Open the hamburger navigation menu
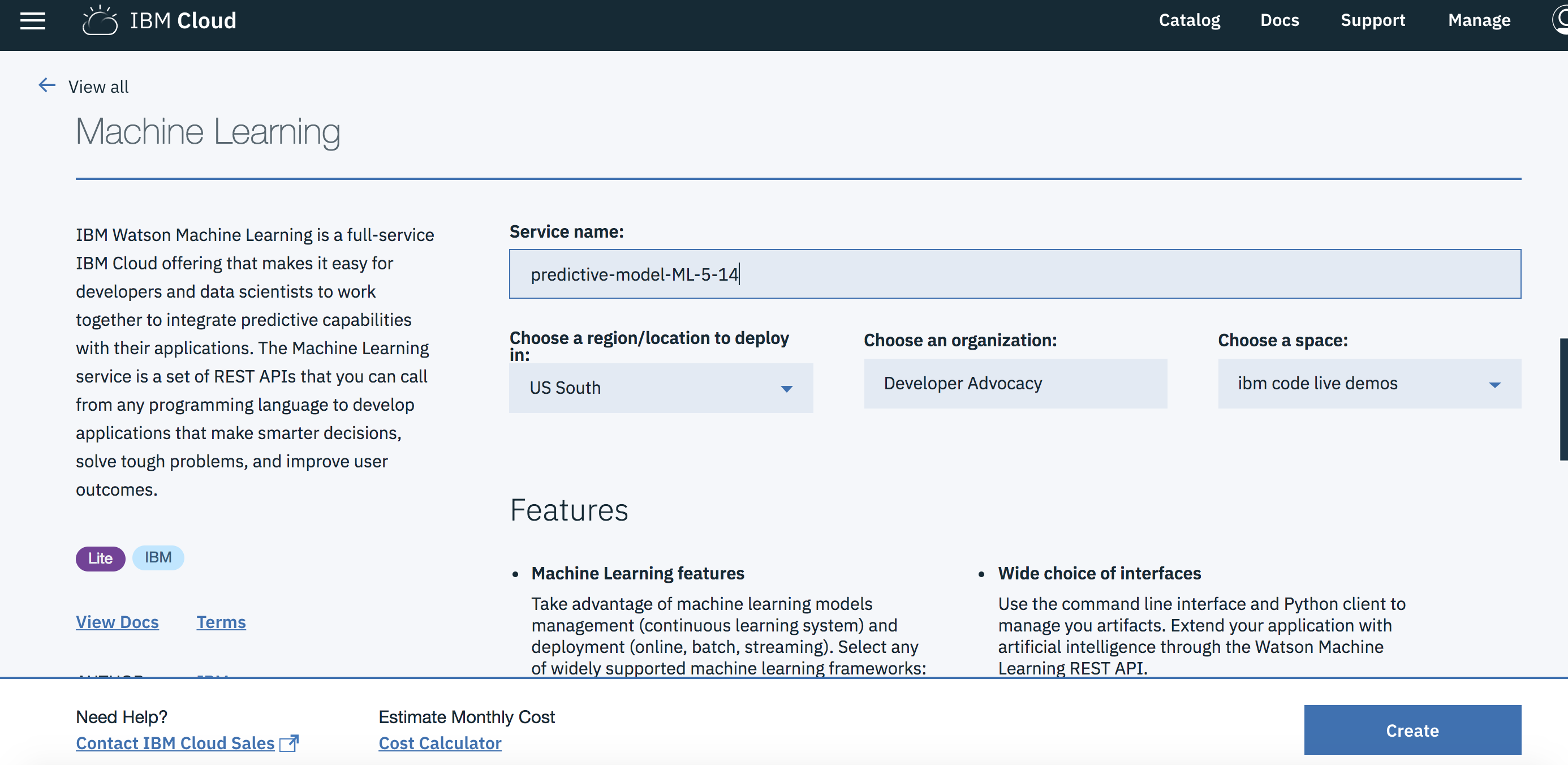The image size is (1568, 765). (33, 21)
